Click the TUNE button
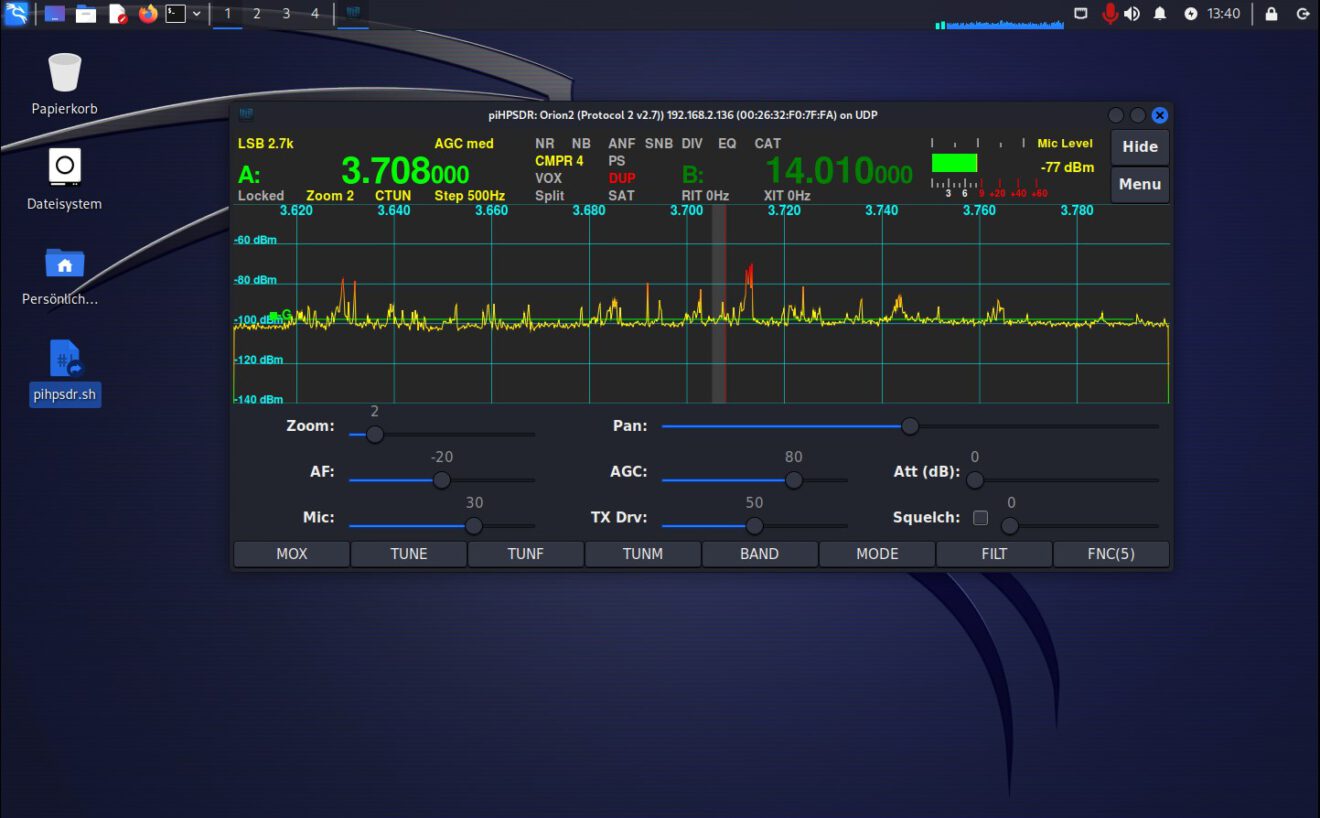Screen dimensions: 1320x818 point(409,554)
